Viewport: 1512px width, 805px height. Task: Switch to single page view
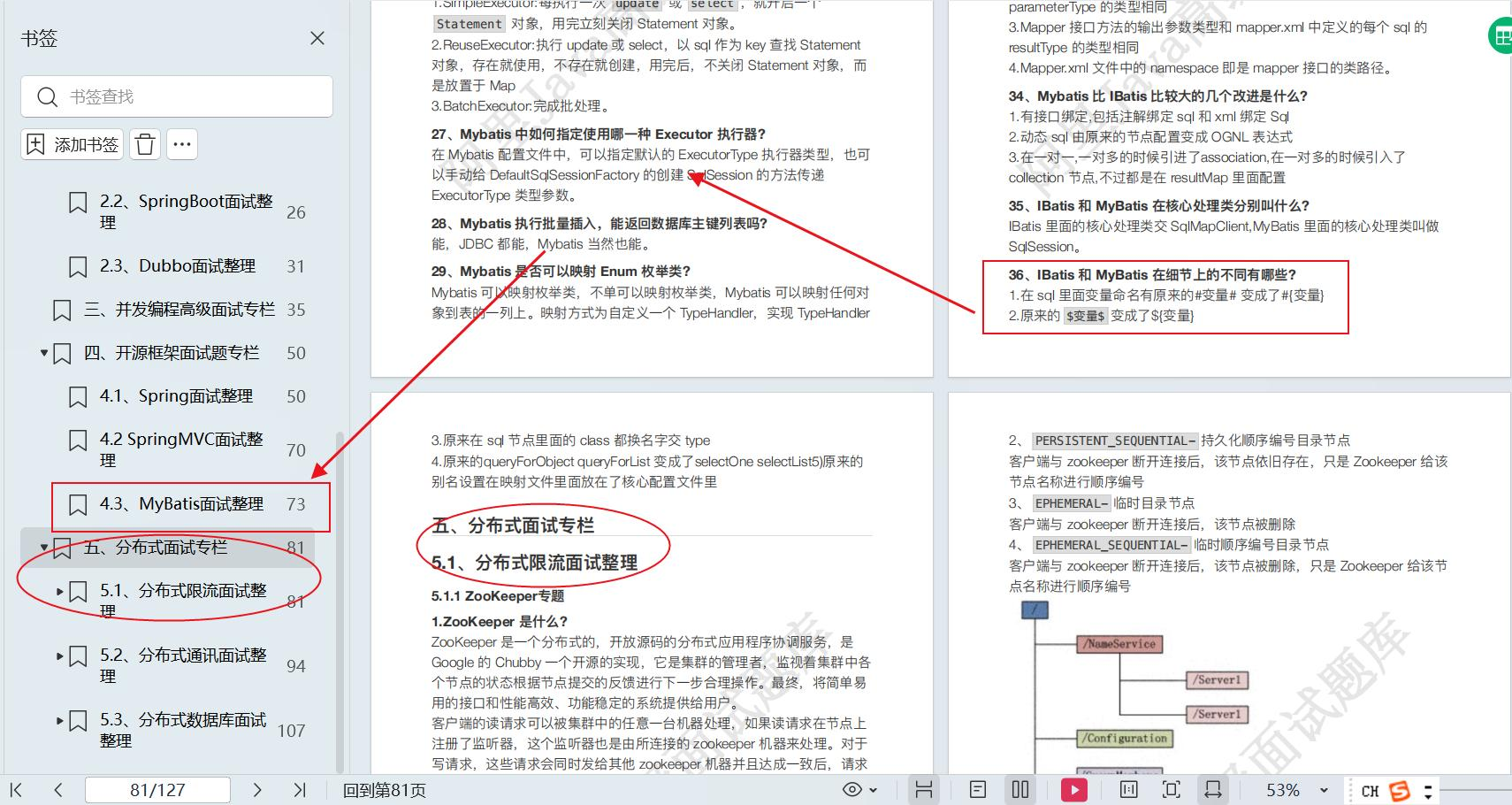coord(978,790)
